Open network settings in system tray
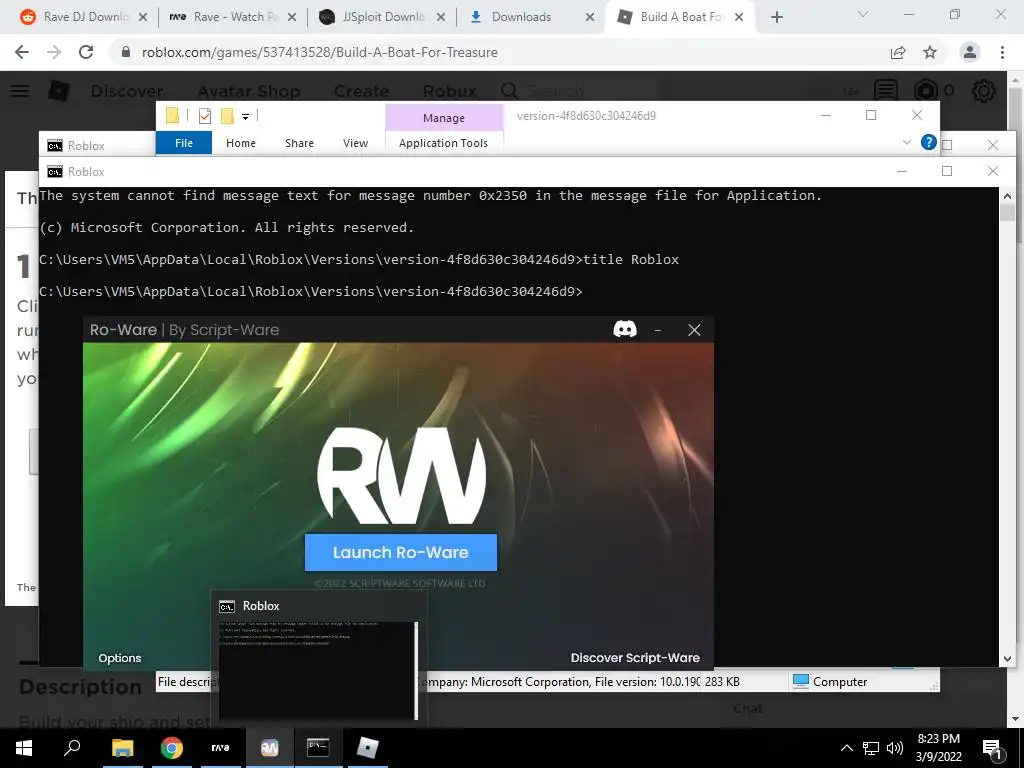The height and width of the screenshot is (768, 1024). point(871,748)
